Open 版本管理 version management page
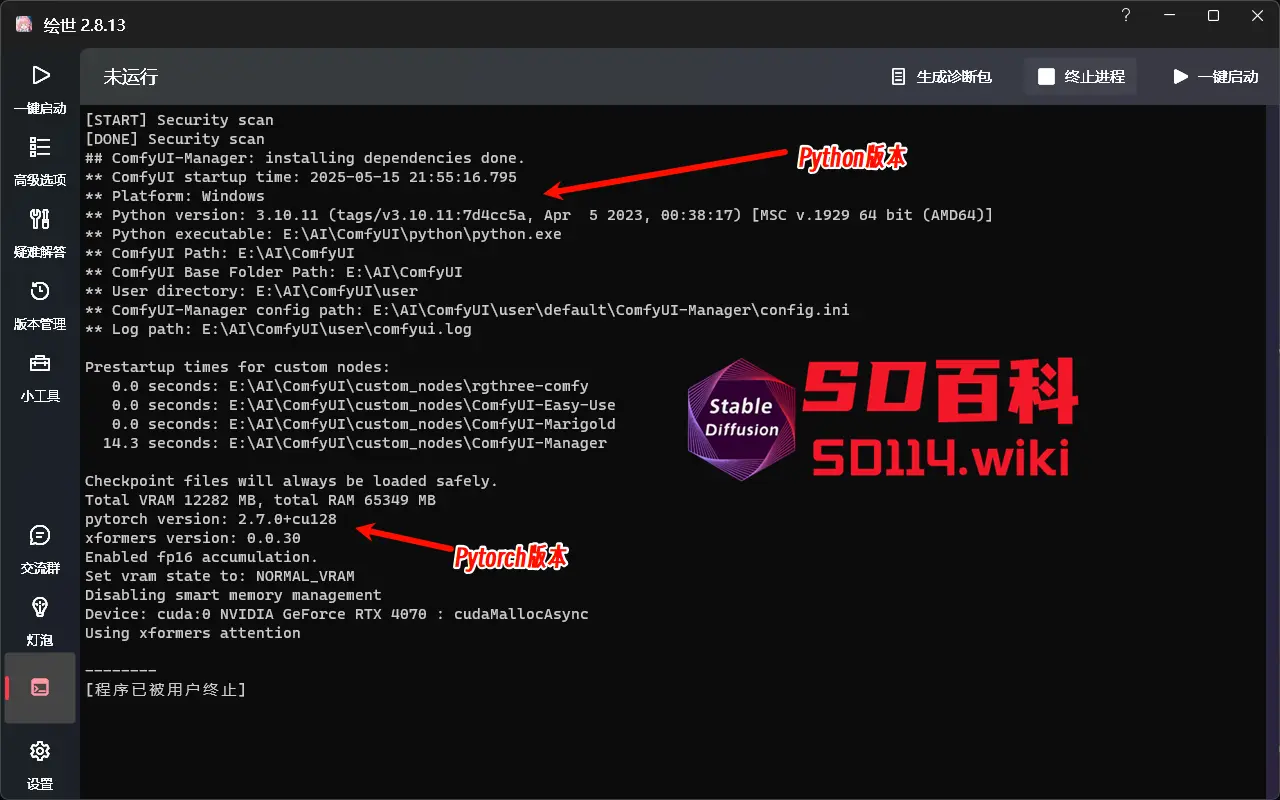Viewport: 1280px width, 800px height. click(x=40, y=305)
